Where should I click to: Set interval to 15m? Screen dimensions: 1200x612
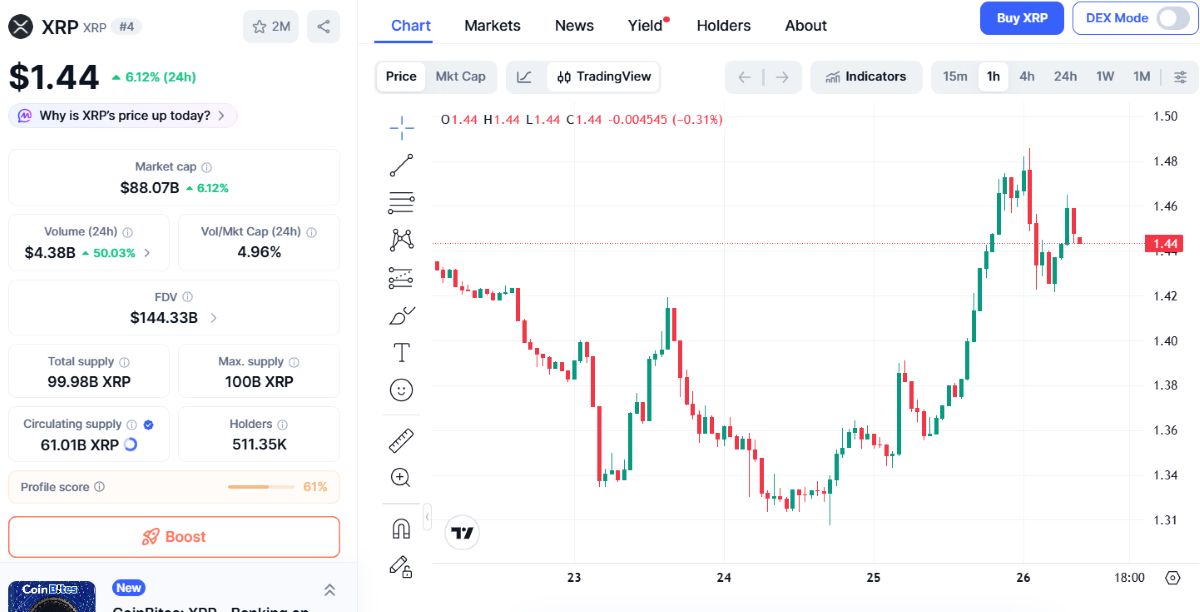(955, 77)
